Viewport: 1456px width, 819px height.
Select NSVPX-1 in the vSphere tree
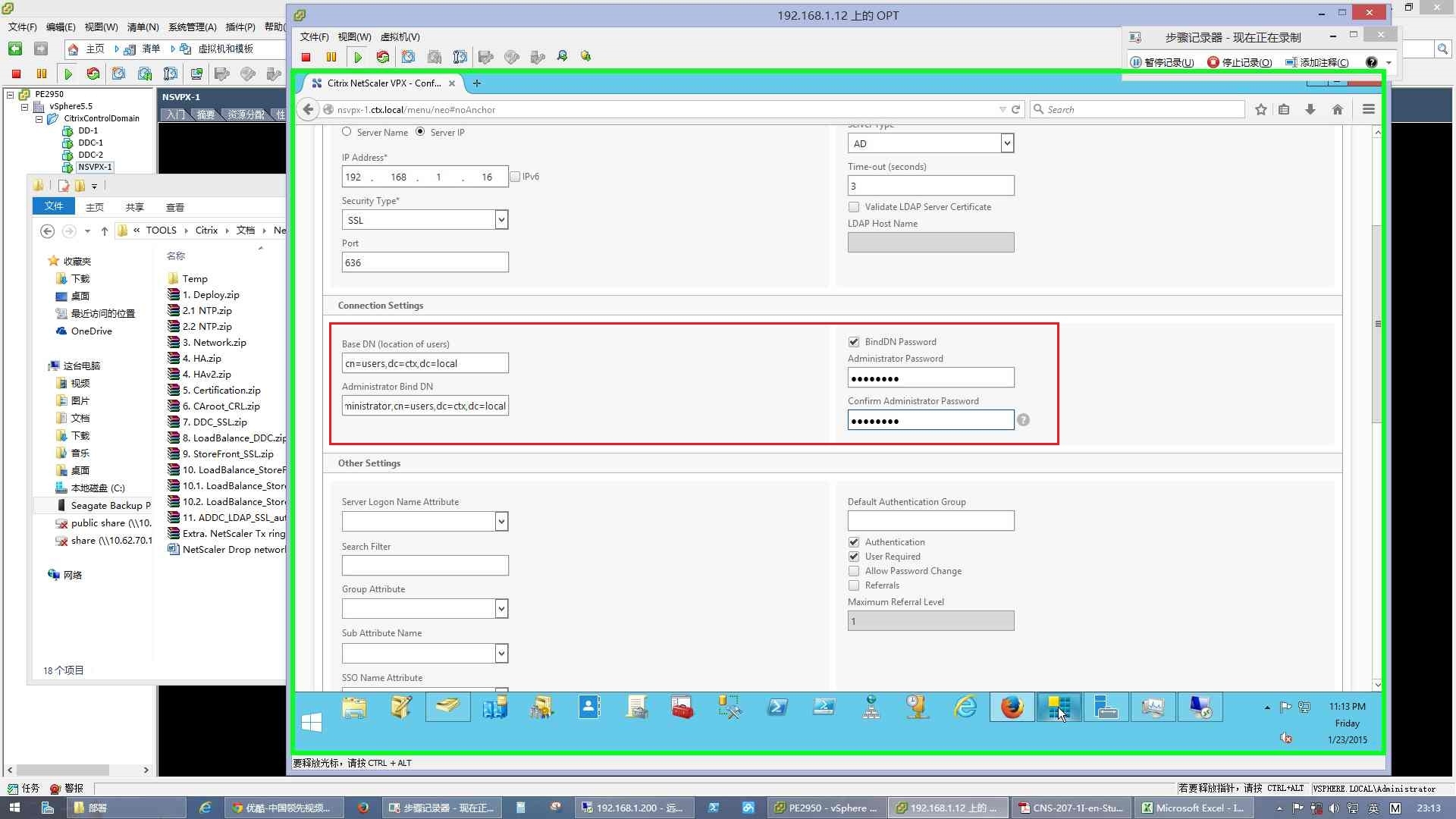point(95,167)
